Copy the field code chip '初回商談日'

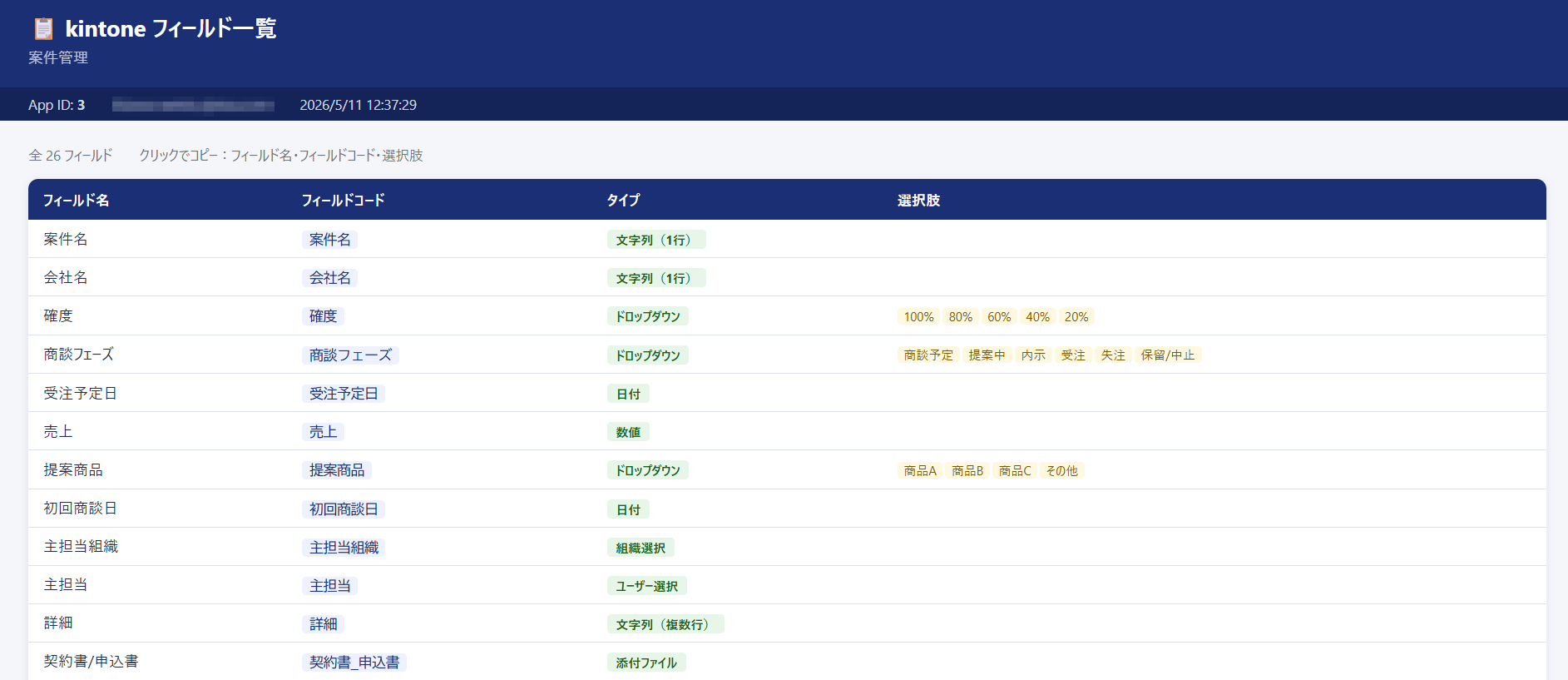[344, 509]
